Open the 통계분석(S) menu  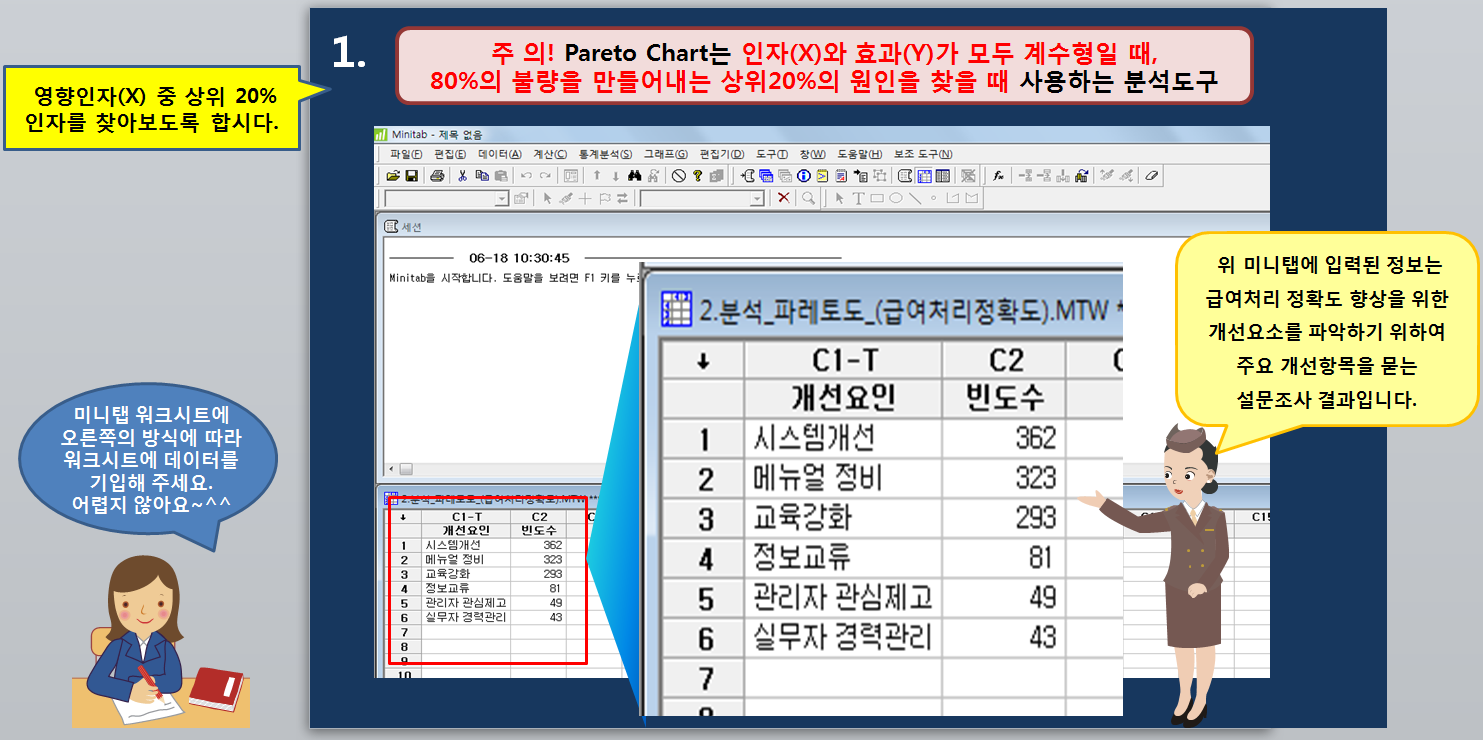(605, 155)
